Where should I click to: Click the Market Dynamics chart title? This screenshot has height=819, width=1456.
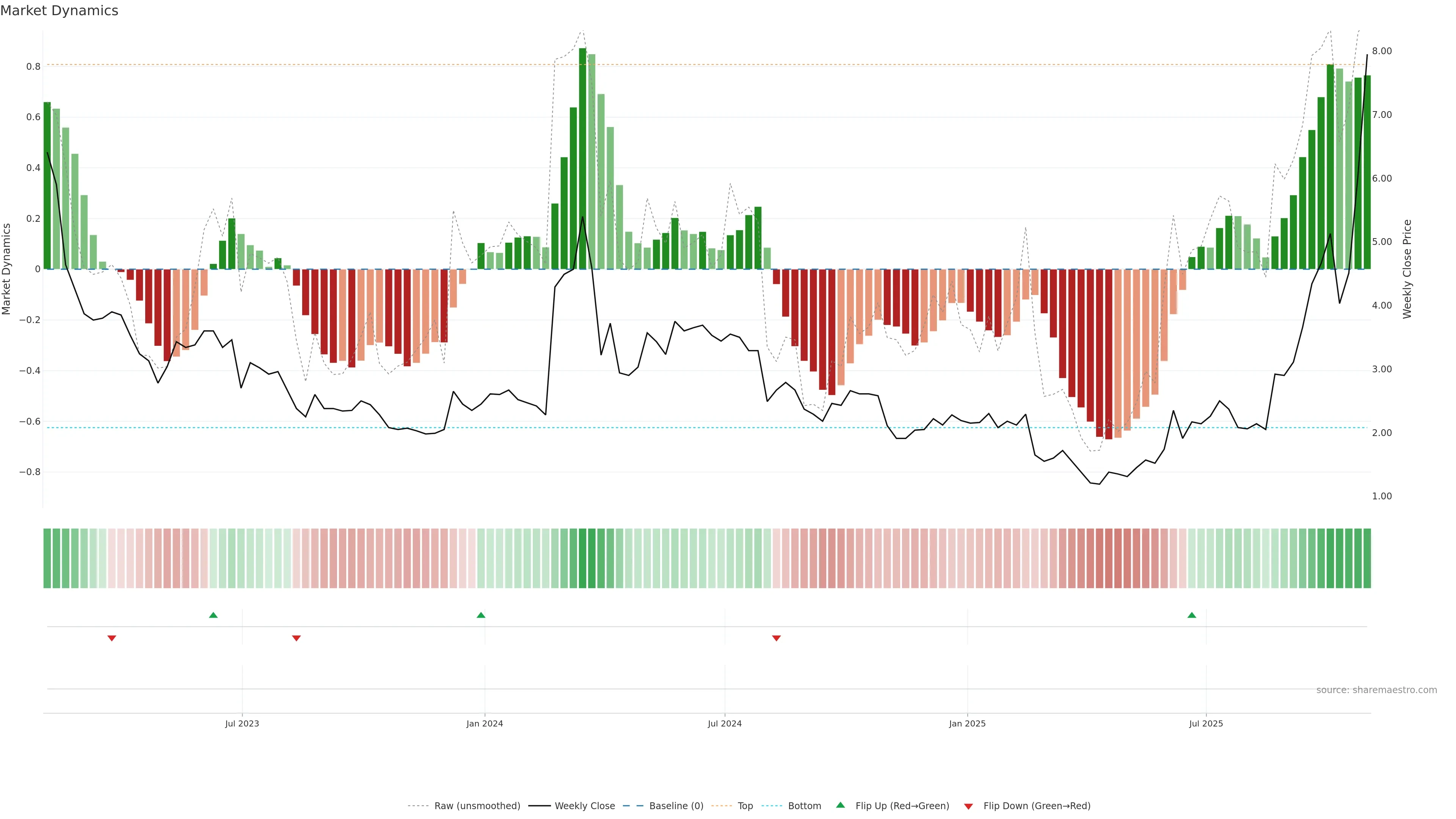coord(60,11)
